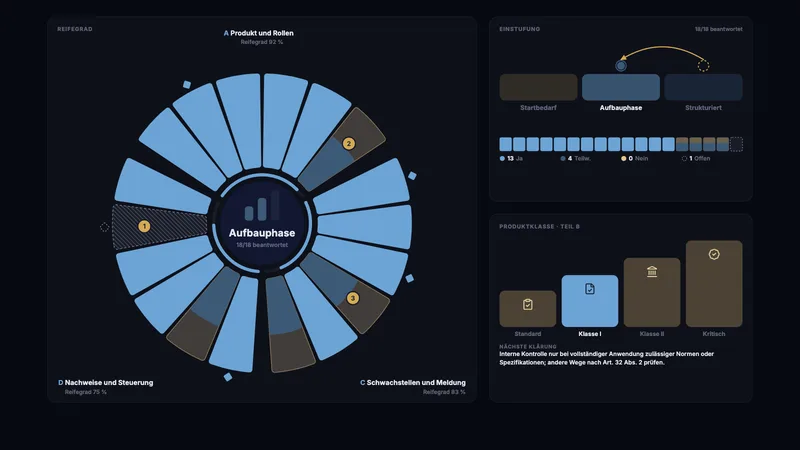Image resolution: width=800 pixels, height=450 pixels.
Task: Click the yellow marker number 1 on the wheel
Action: pos(144,226)
